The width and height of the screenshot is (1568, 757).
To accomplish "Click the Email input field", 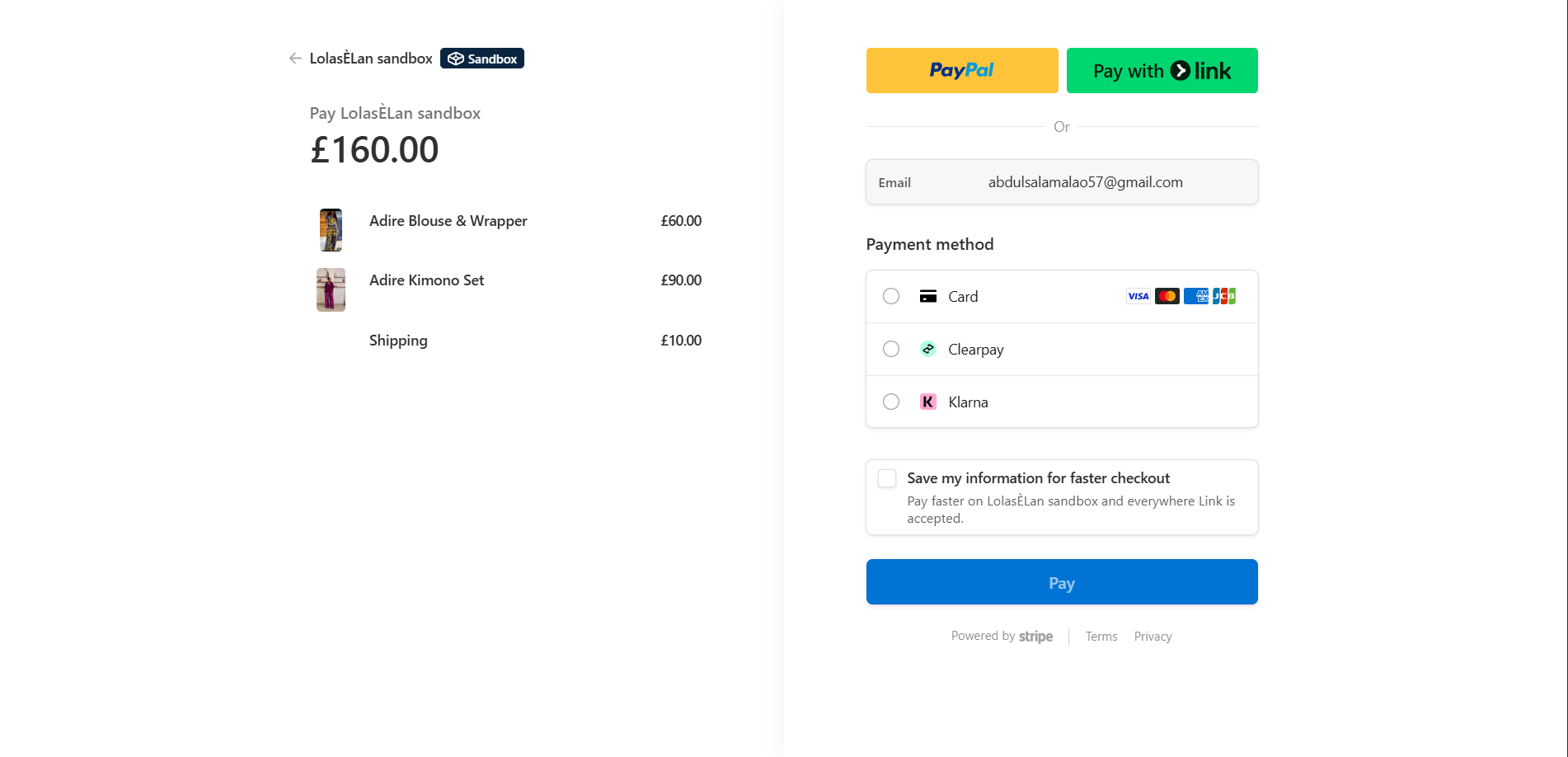I will [x=1085, y=182].
